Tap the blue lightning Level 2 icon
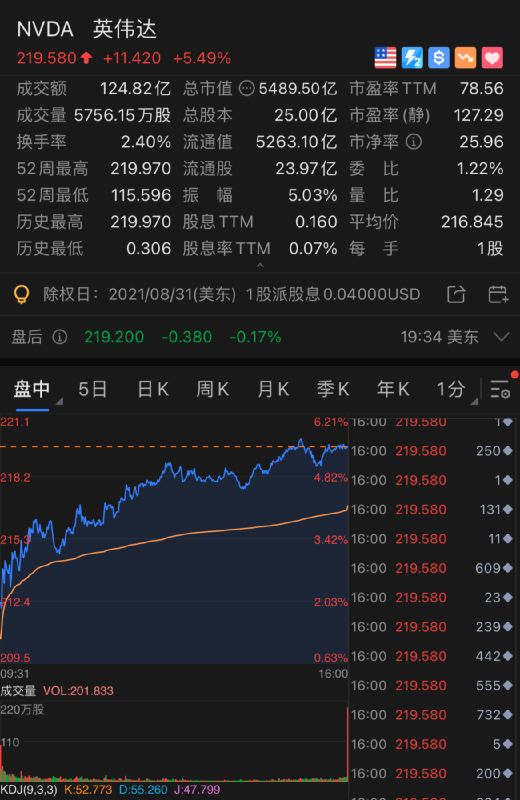Viewport: 520px width, 800px height. [412, 58]
